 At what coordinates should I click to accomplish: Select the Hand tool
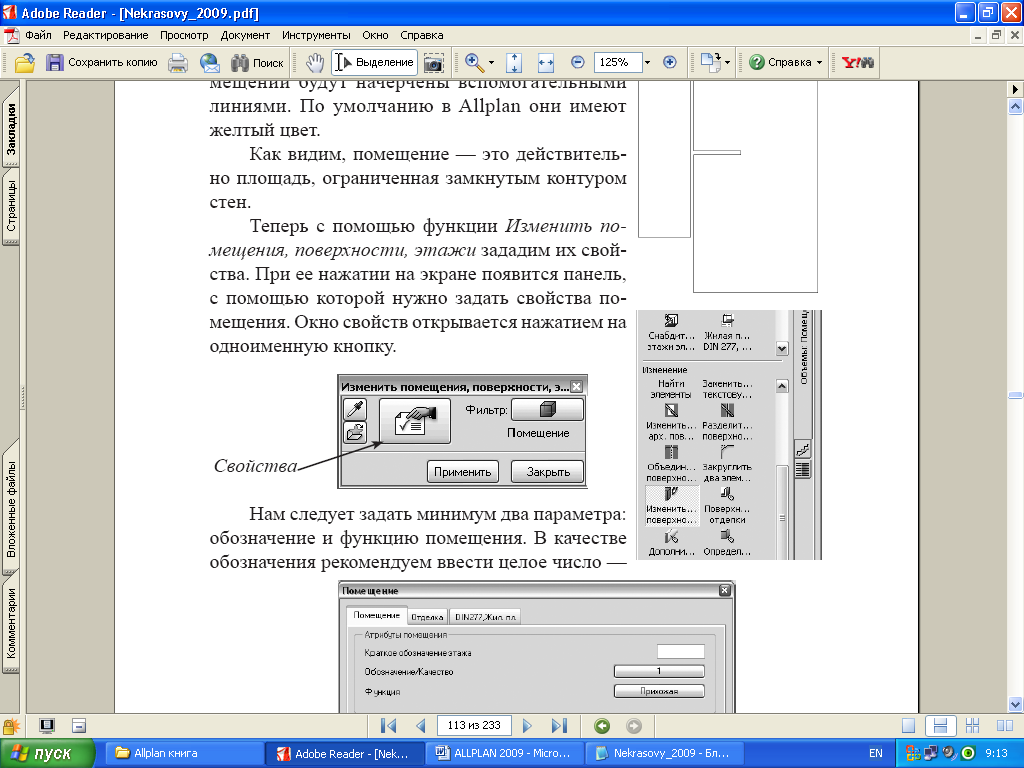315,63
